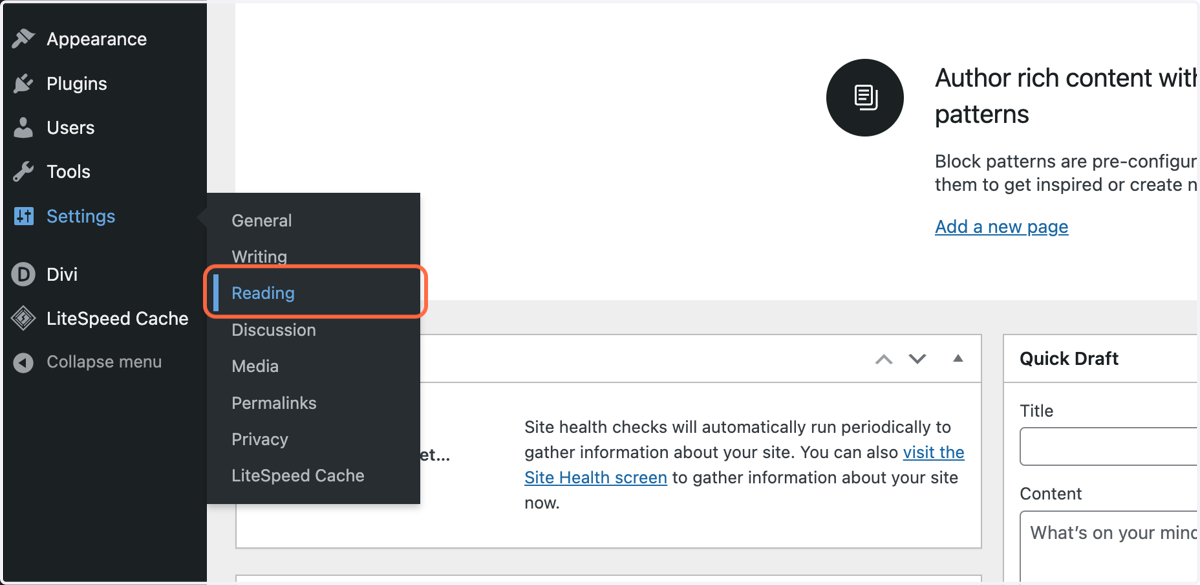Click the Tools wrench icon
This screenshot has width=1200, height=585.
coord(23,172)
